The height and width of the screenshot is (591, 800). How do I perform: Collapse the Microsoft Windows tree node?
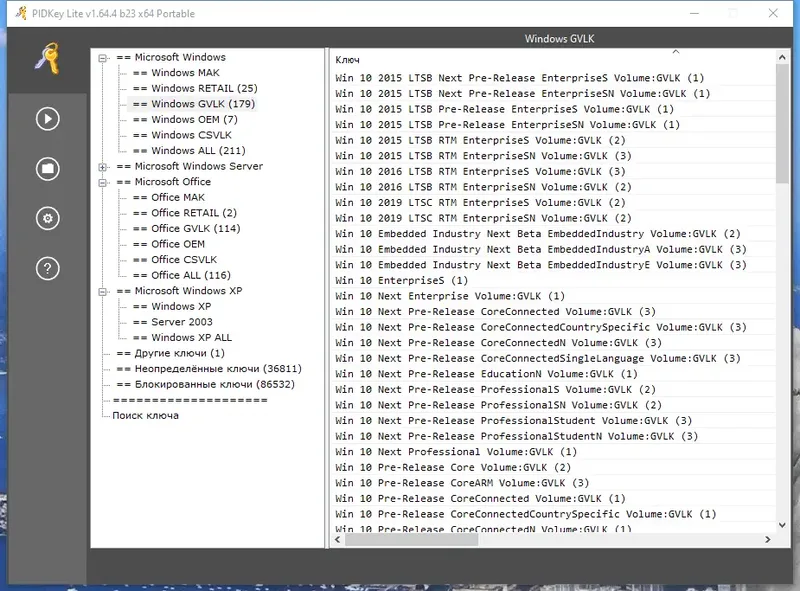(103, 58)
